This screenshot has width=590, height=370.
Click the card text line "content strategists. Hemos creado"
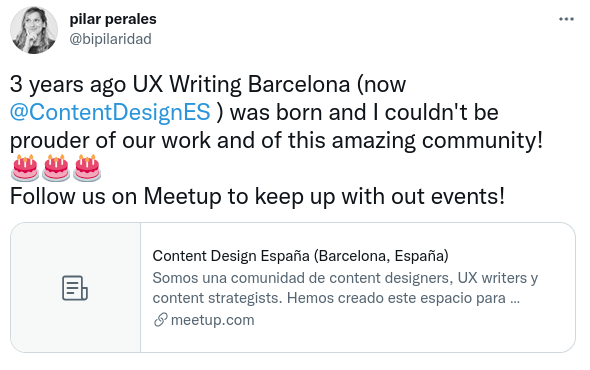coord(336,298)
